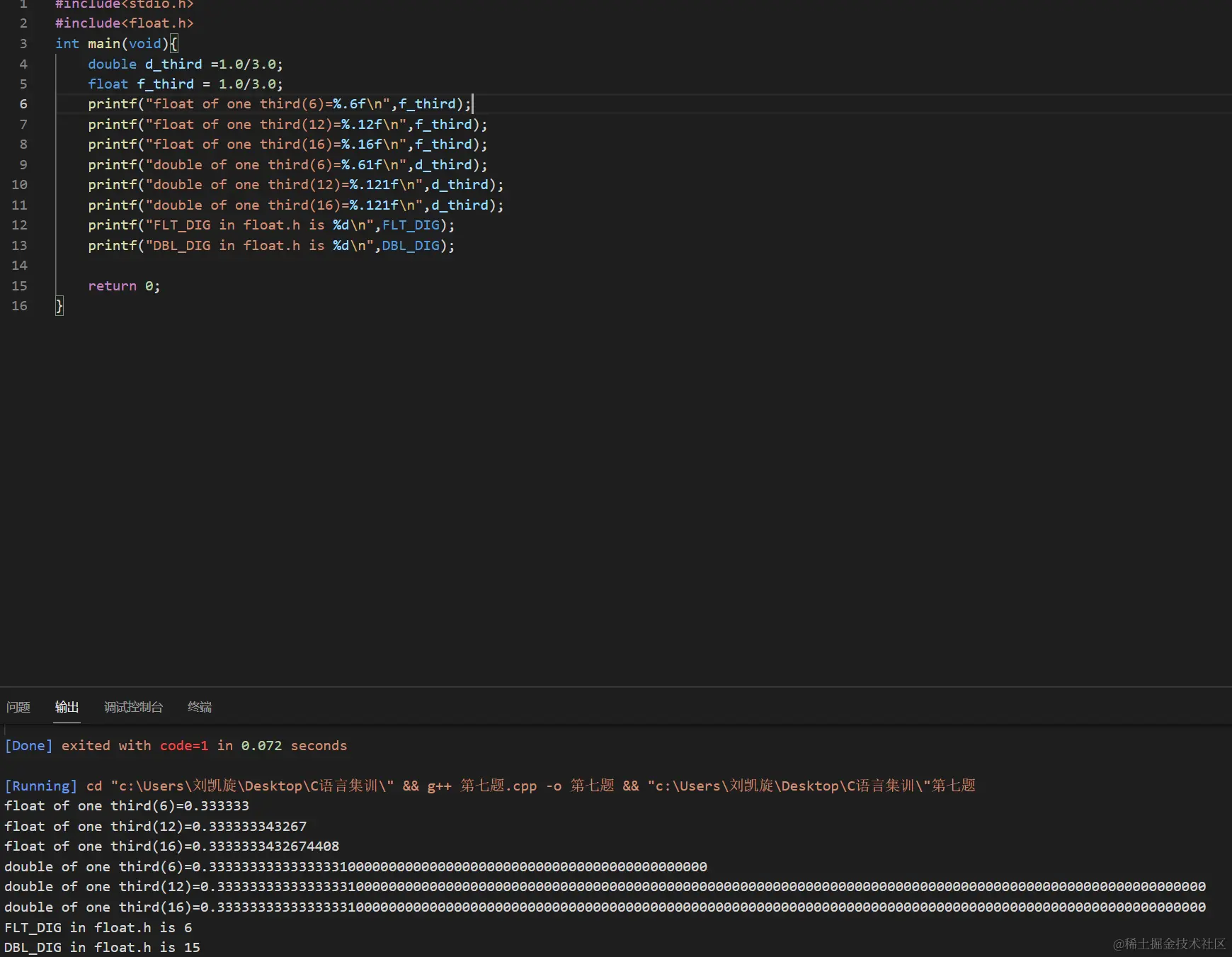Click the float f_third declaration line

pos(186,84)
